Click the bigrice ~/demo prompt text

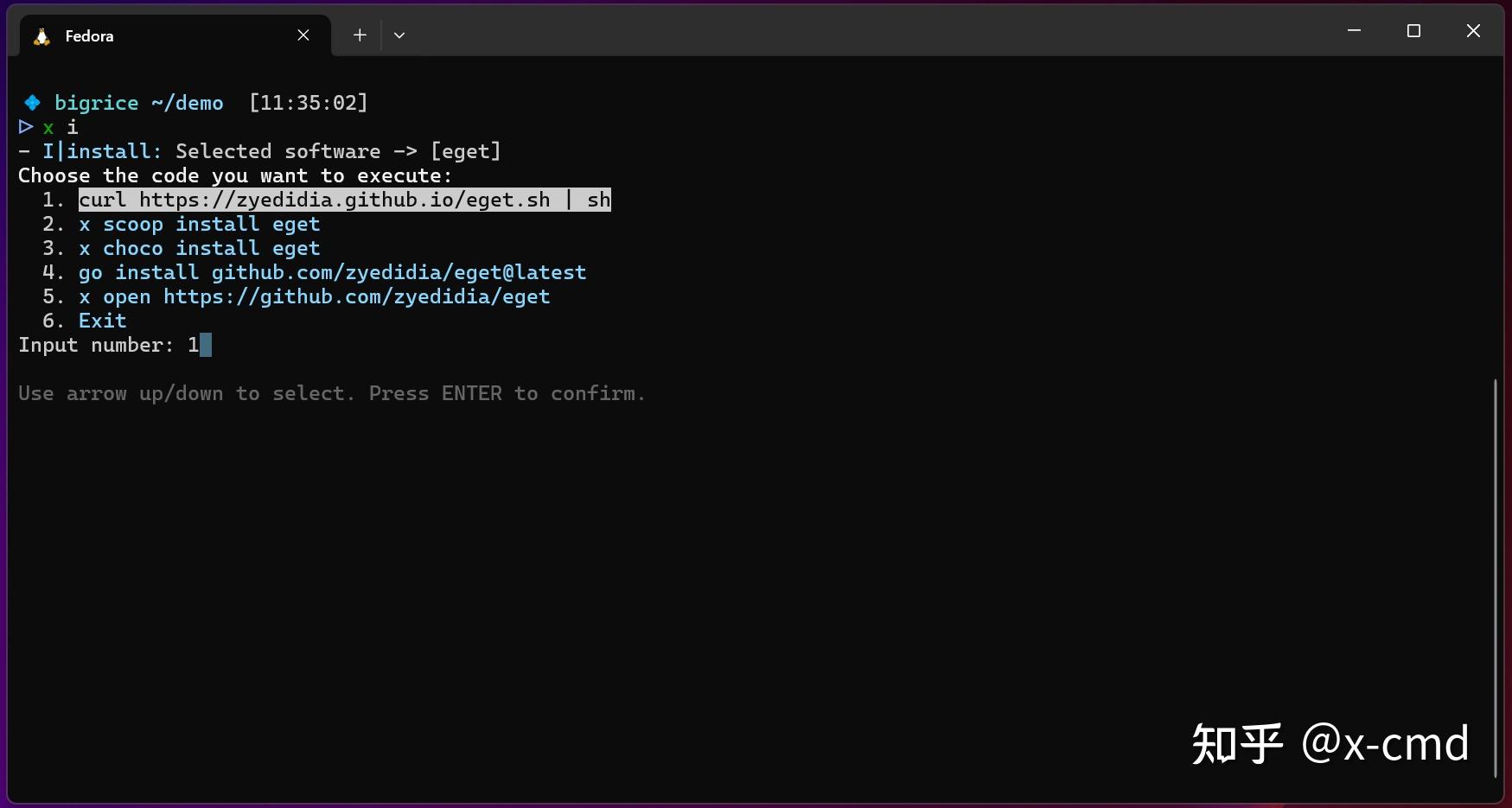[x=139, y=103]
